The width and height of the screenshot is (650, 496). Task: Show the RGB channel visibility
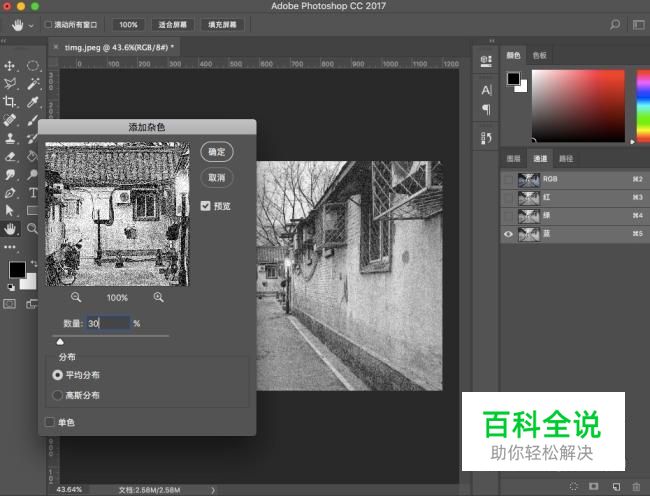click(509, 180)
